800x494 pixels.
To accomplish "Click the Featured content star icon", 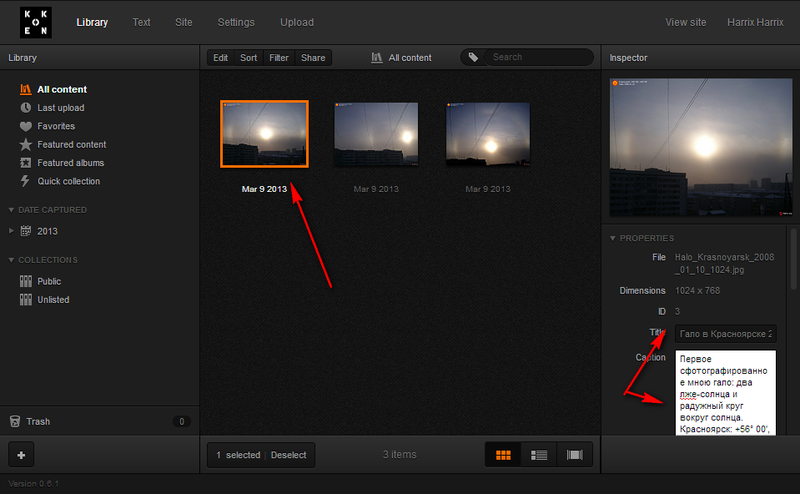I will coord(26,144).
